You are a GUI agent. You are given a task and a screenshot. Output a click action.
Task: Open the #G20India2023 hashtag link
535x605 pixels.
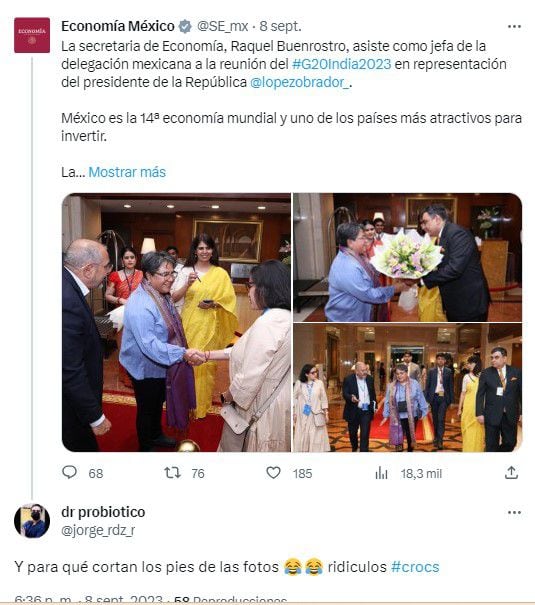pos(341,64)
